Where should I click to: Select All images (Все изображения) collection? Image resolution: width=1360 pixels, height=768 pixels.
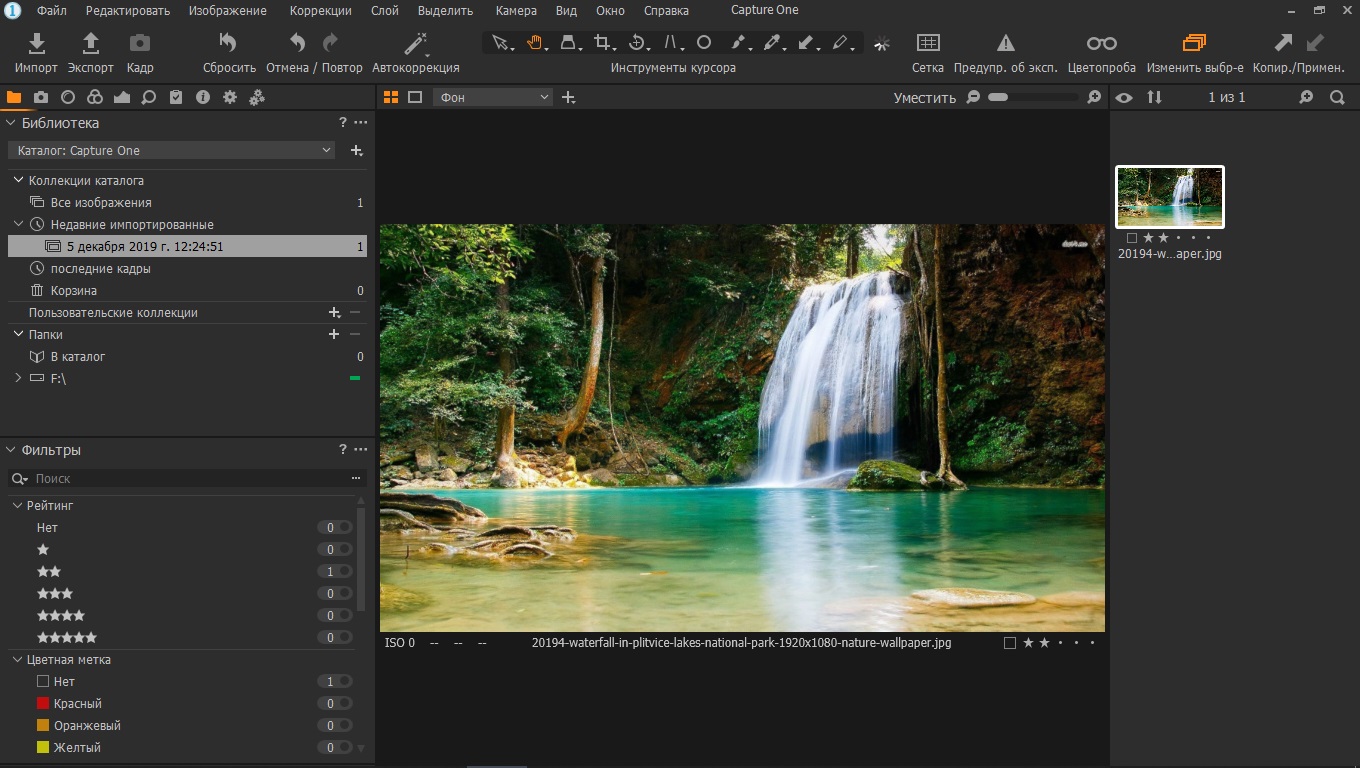[101, 203]
